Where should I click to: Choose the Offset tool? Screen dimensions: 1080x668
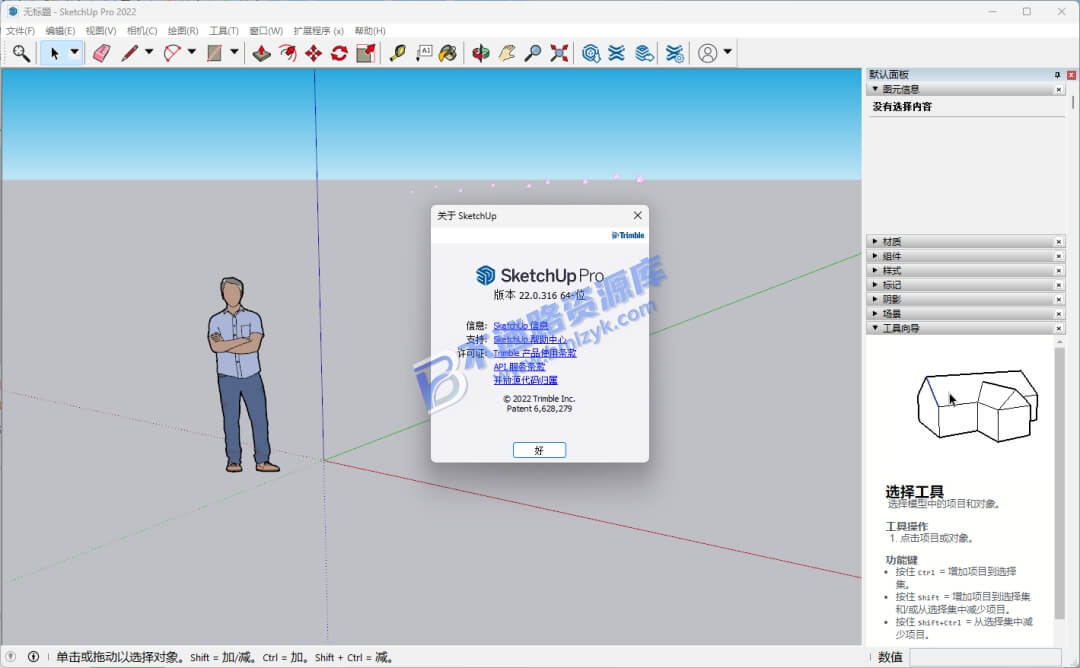pos(287,53)
